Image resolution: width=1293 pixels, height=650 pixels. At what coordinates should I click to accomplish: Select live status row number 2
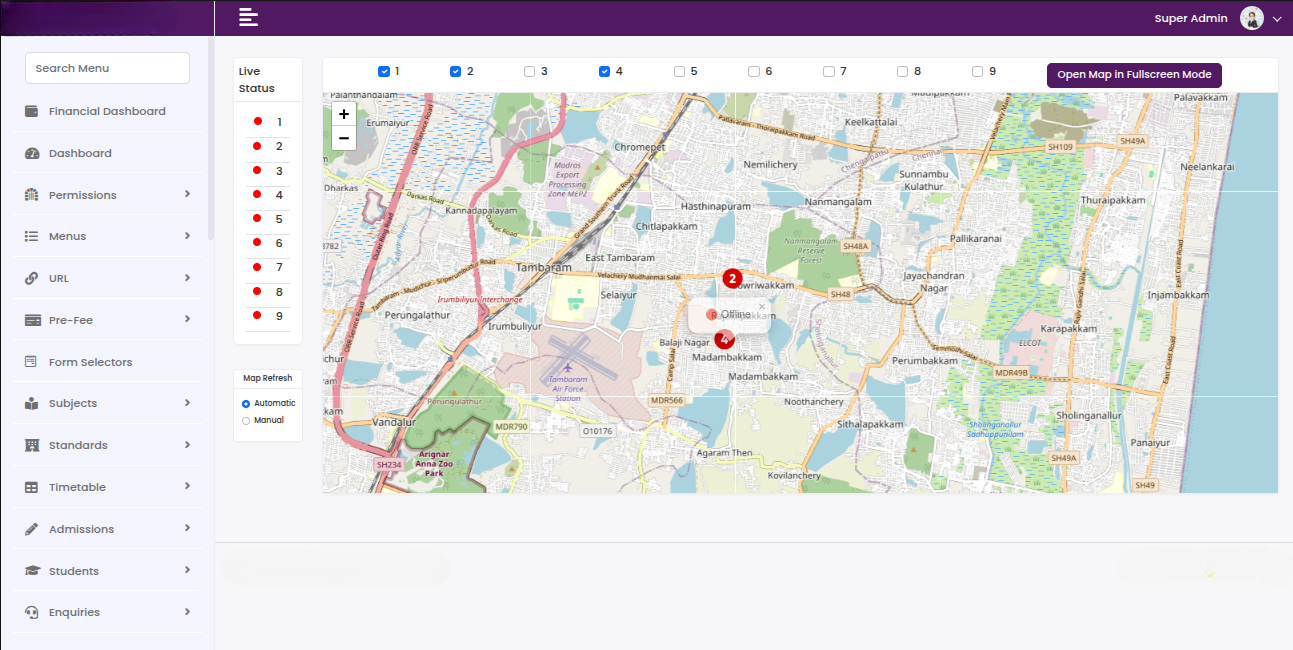(267, 146)
